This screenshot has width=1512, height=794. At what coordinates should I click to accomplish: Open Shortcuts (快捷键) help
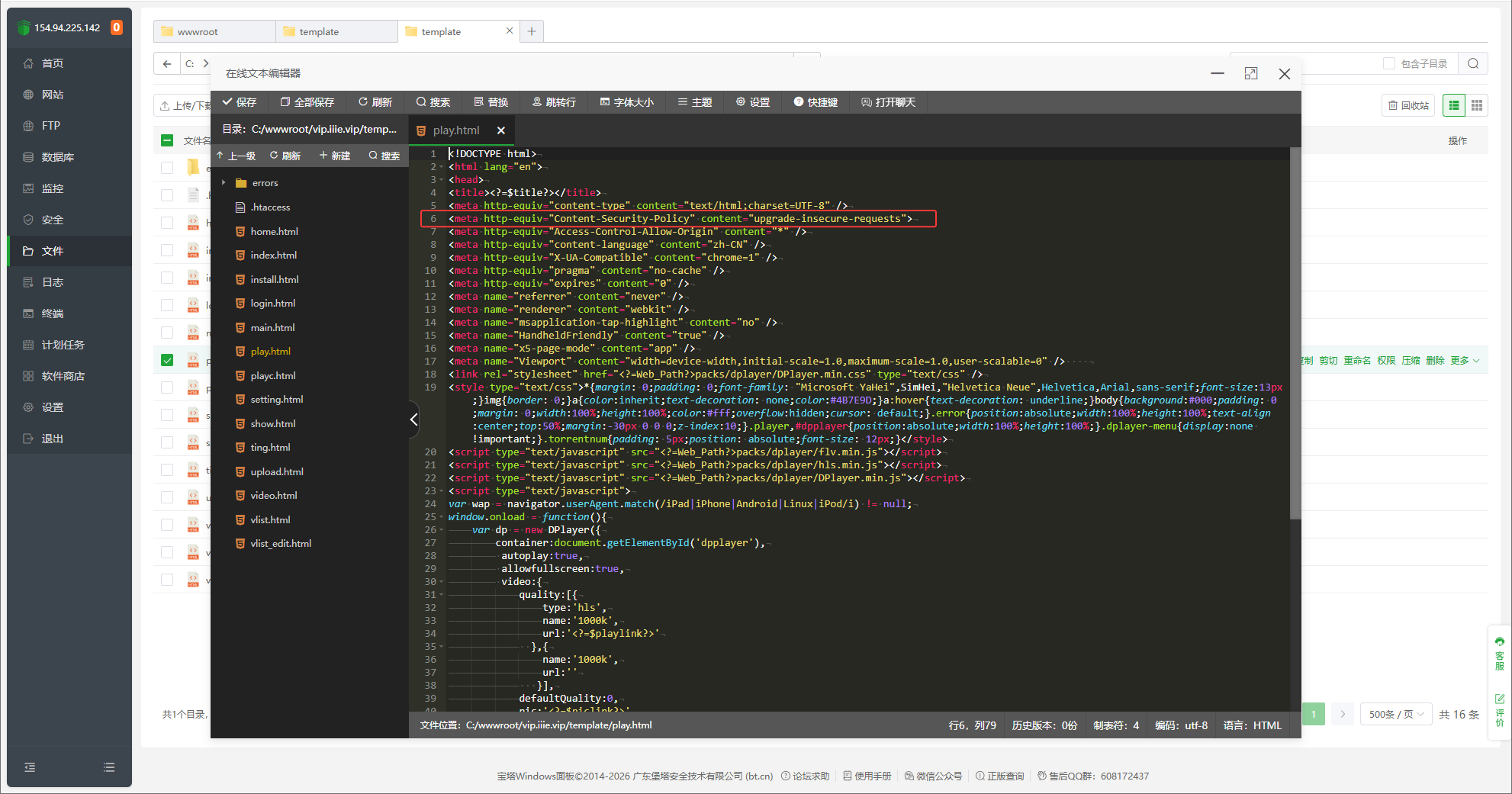click(816, 102)
